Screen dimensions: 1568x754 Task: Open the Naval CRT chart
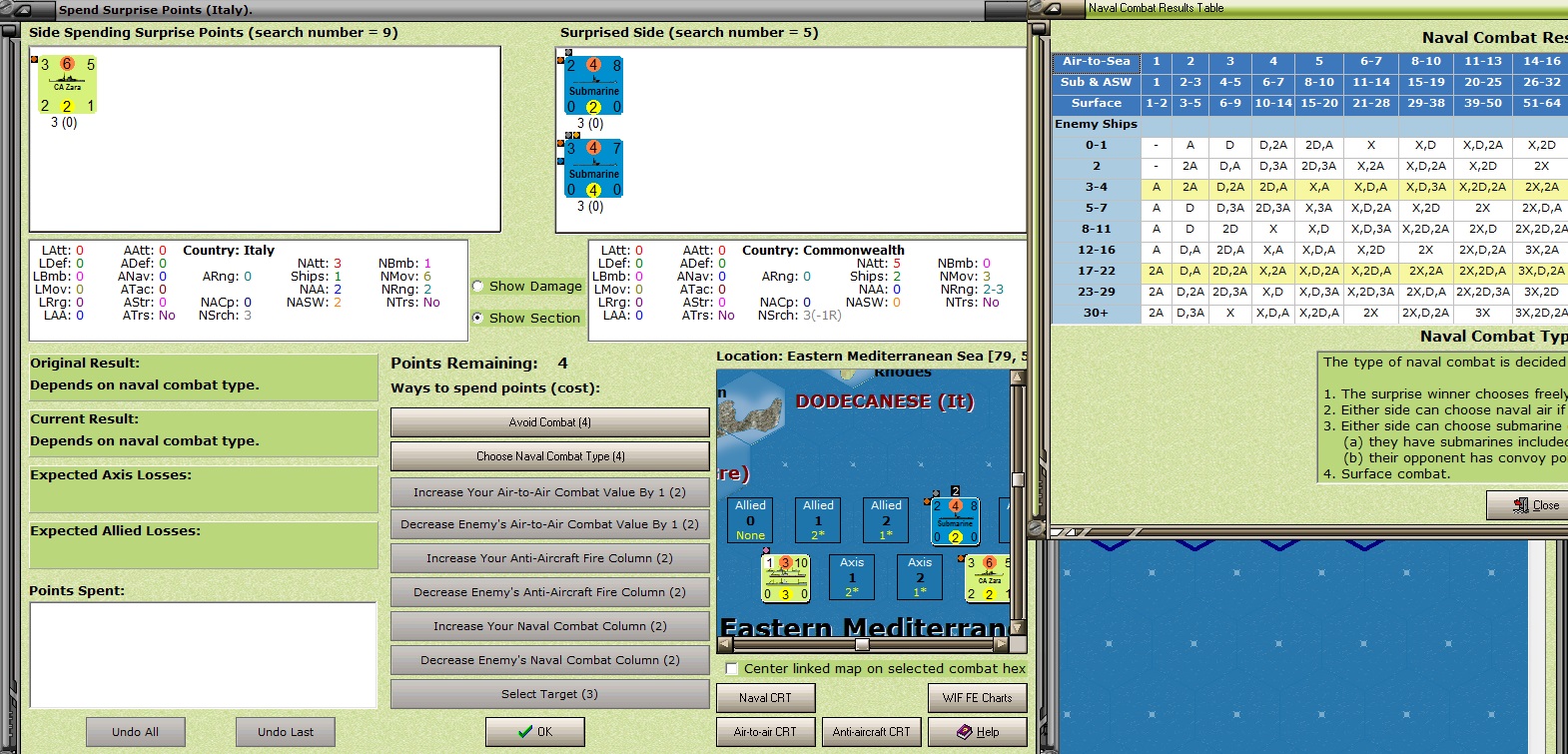tap(765, 698)
